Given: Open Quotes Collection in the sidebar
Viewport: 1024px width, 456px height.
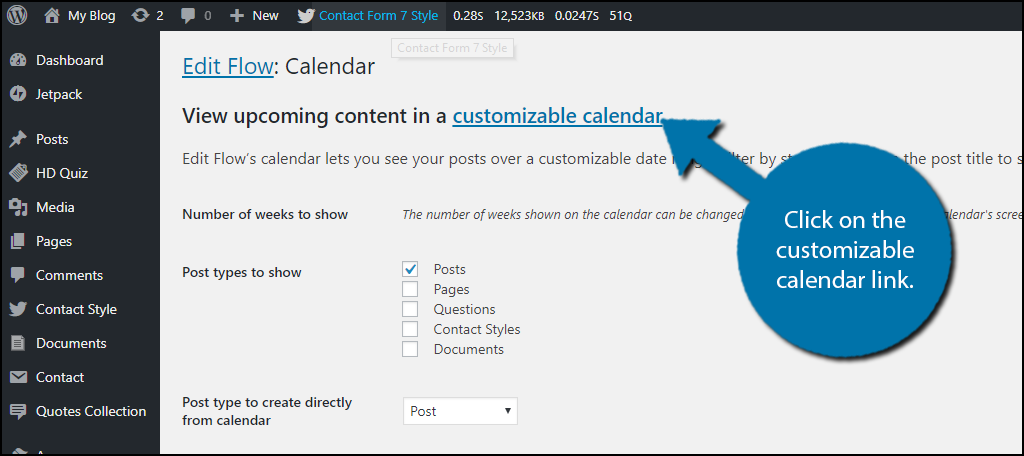Looking at the screenshot, I should coord(91,411).
